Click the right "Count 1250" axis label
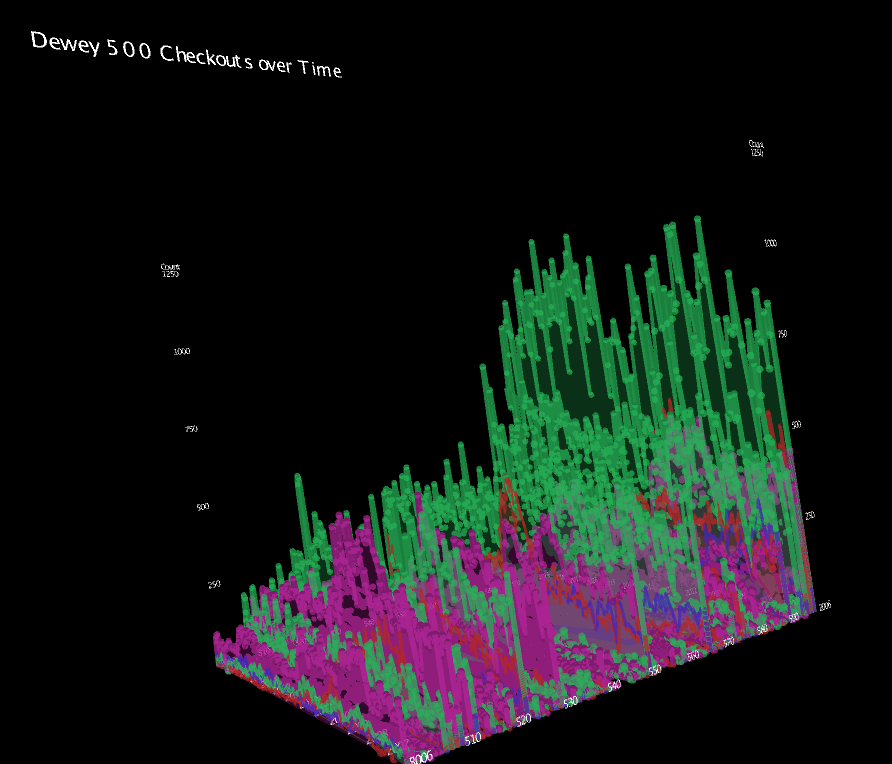This screenshot has height=764, width=892. pos(756,148)
